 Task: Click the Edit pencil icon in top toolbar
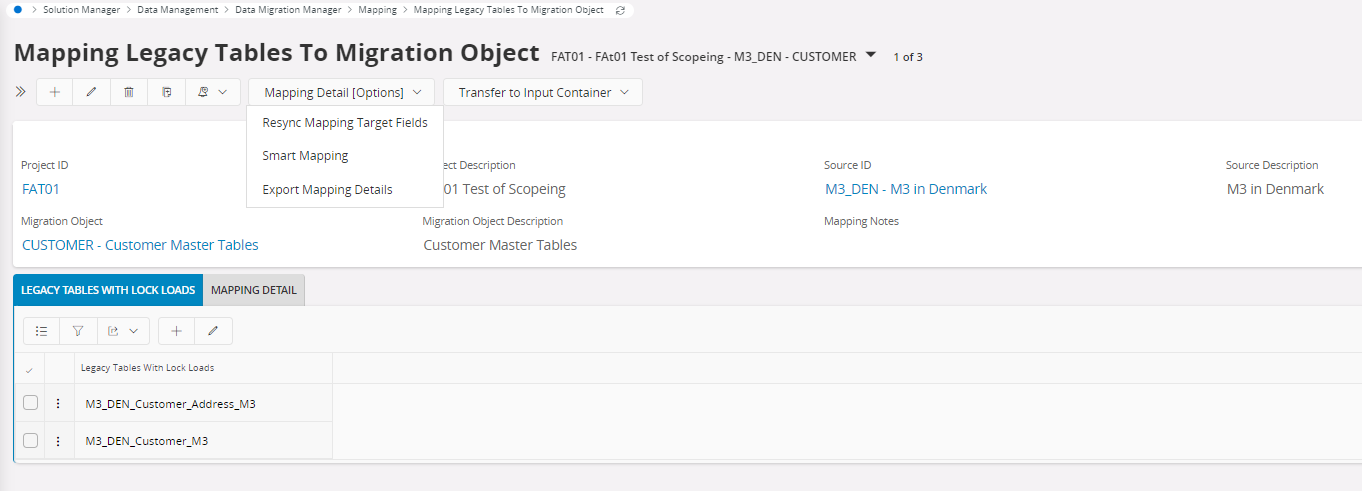[92, 92]
